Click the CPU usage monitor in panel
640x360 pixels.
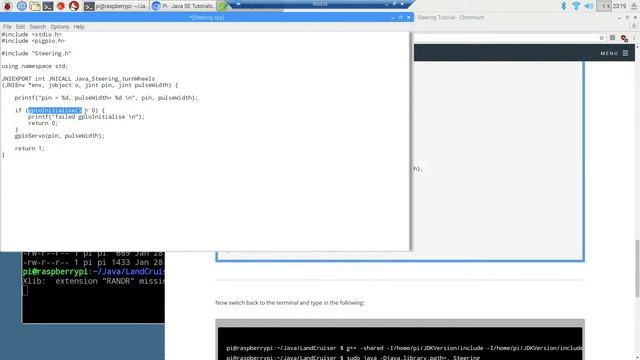pos(604,6)
